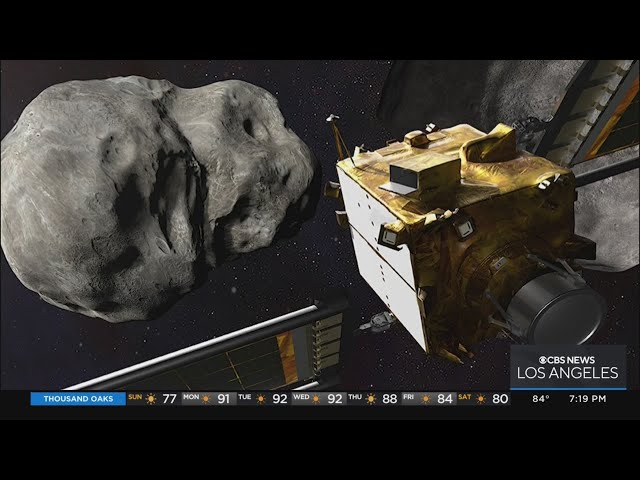The width and height of the screenshot is (640, 480).
Task: Click the sun icon next to SUN
Action: click(x=151, y=399)
